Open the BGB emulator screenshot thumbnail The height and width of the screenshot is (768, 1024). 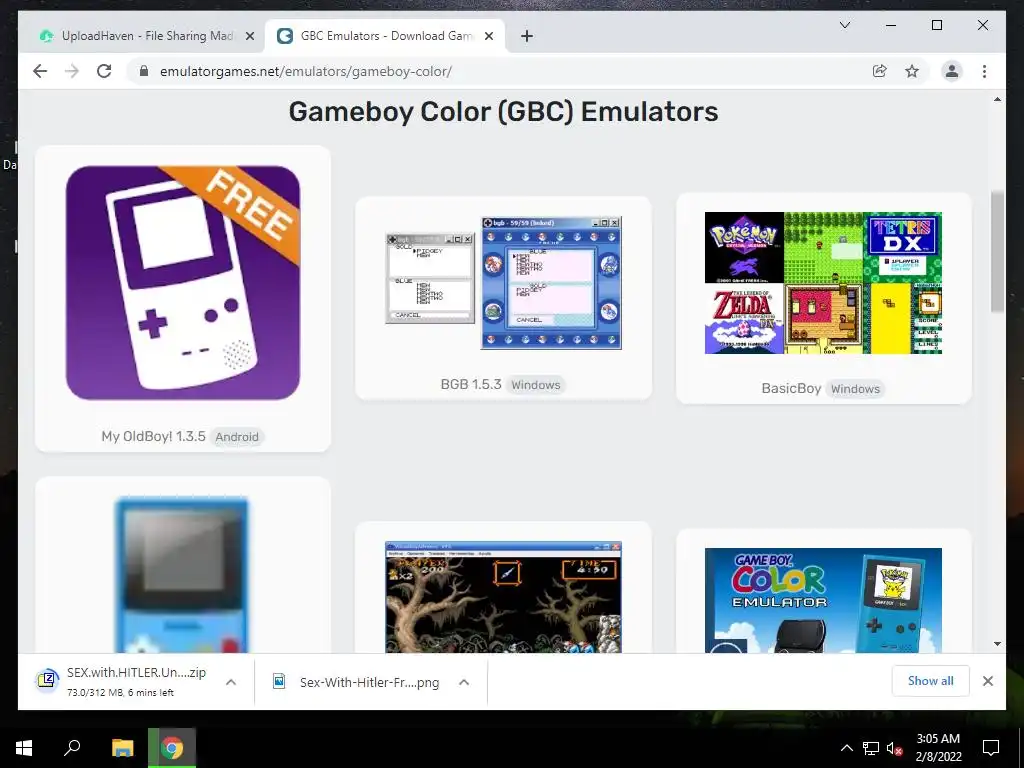(504, 283)
